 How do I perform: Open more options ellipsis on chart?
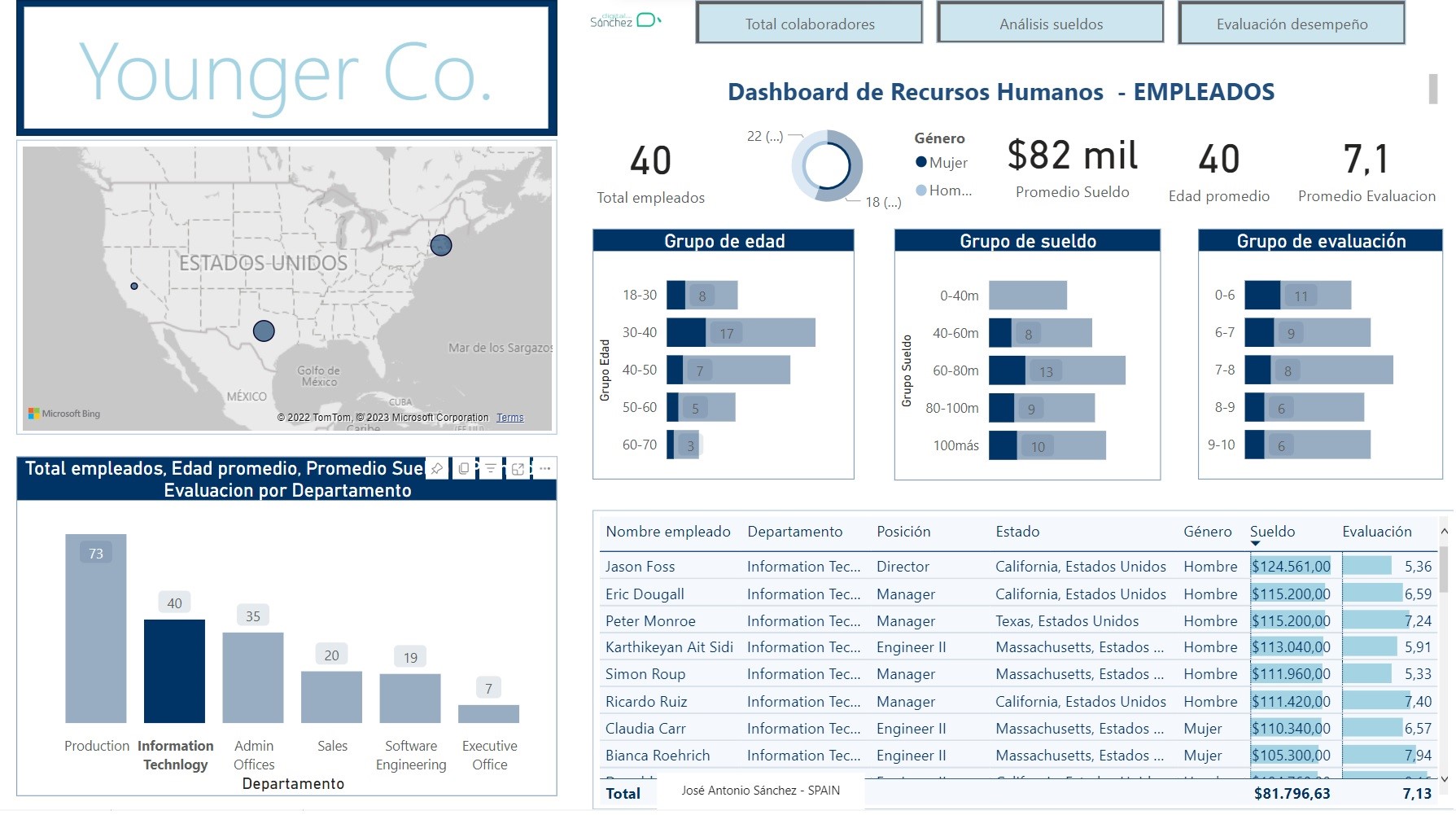(544, 469)
